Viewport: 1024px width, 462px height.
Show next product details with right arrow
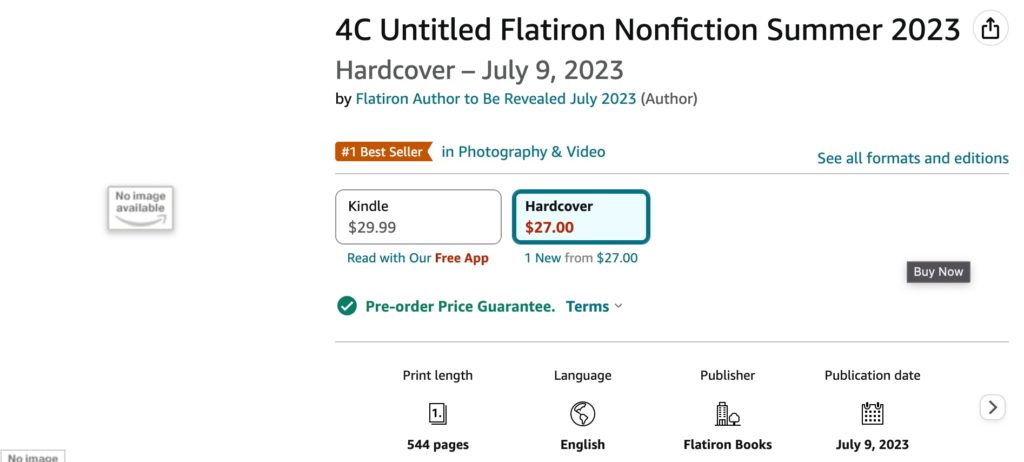click(x=992, y=408)
